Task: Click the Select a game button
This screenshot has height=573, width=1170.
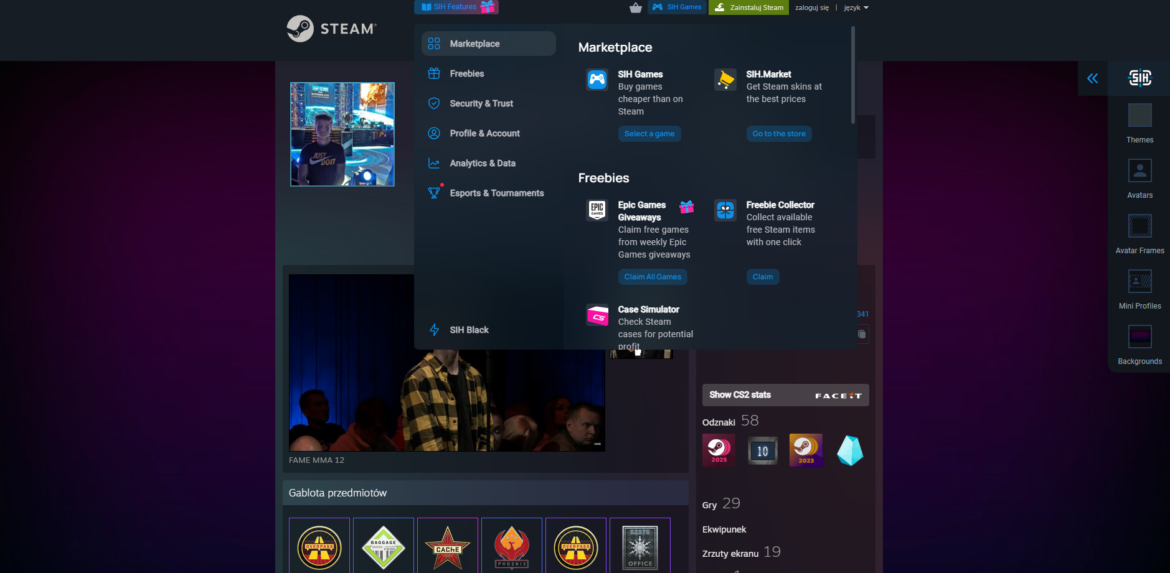Action: 649,134
